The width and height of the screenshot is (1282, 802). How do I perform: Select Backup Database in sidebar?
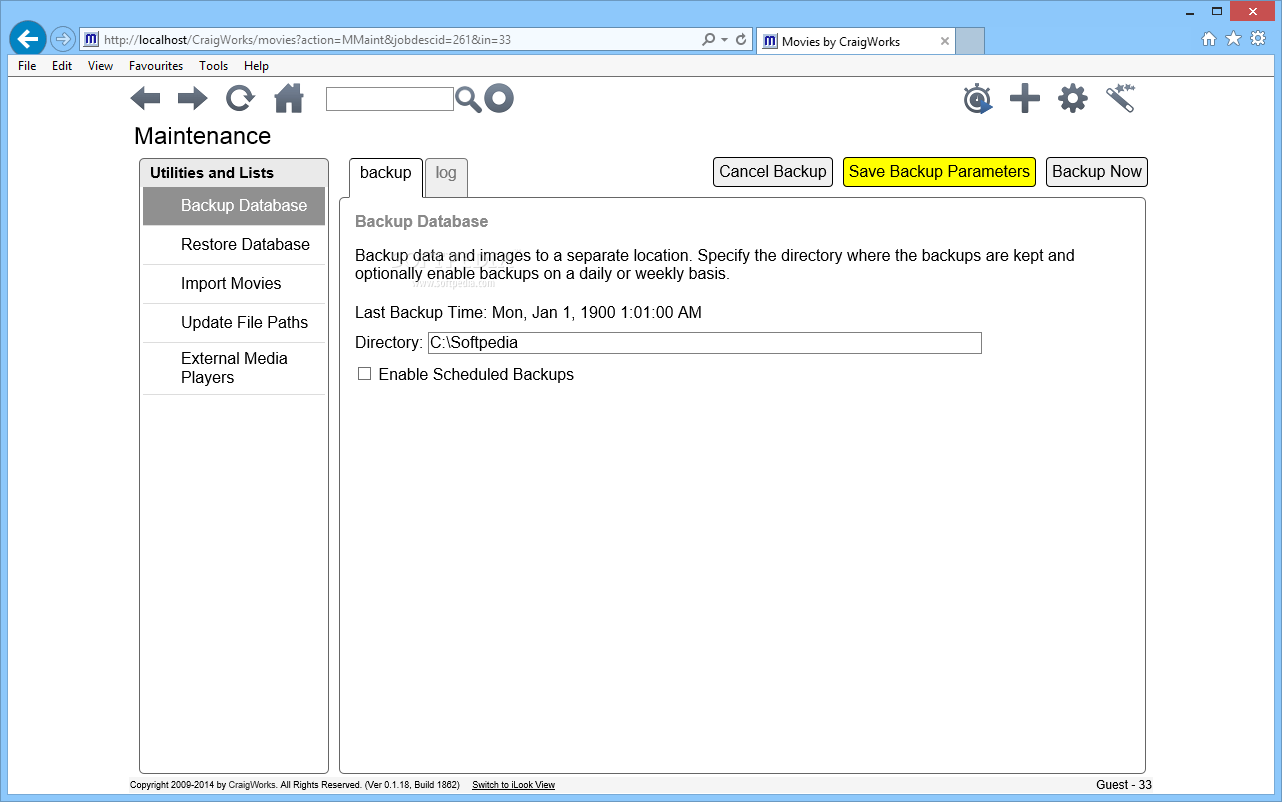point(234,206)
